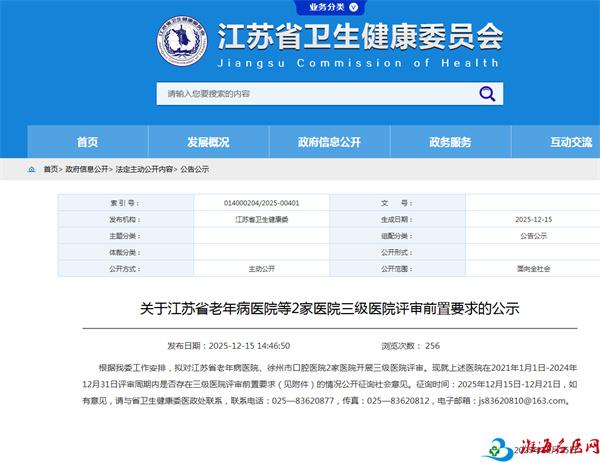Click the 公告公示 breadcrumb link
Image resolution: width=600 pixels, height=463 pixels.
[x=195, y=170]
